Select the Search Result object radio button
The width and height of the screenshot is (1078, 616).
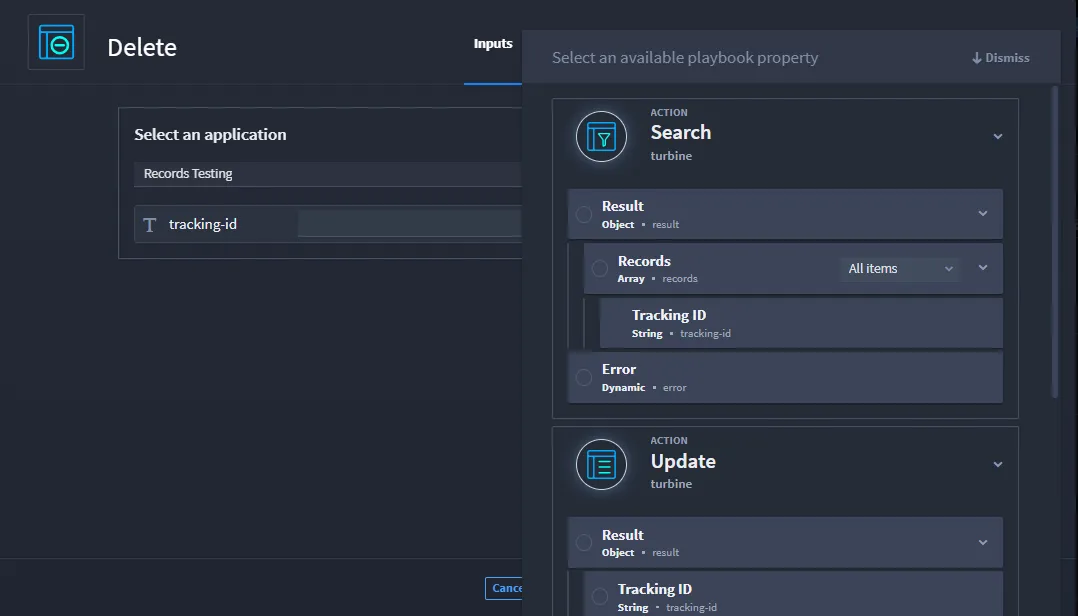(584, 214)
